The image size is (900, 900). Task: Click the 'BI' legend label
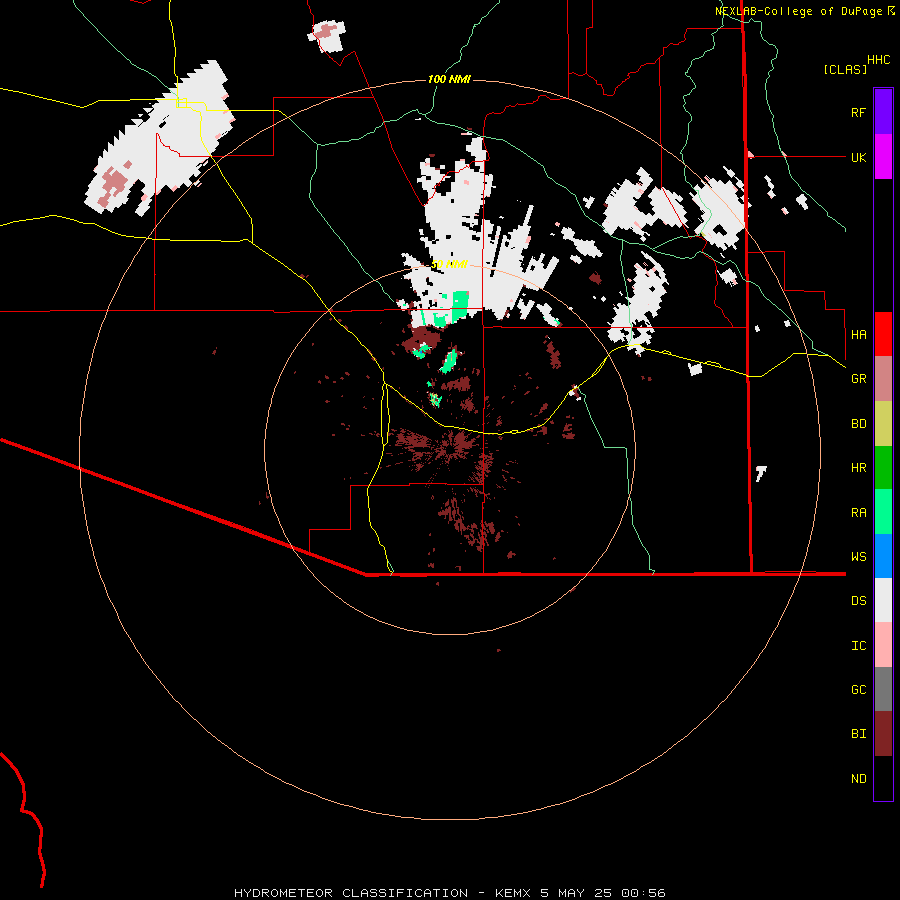coord(858,734)
